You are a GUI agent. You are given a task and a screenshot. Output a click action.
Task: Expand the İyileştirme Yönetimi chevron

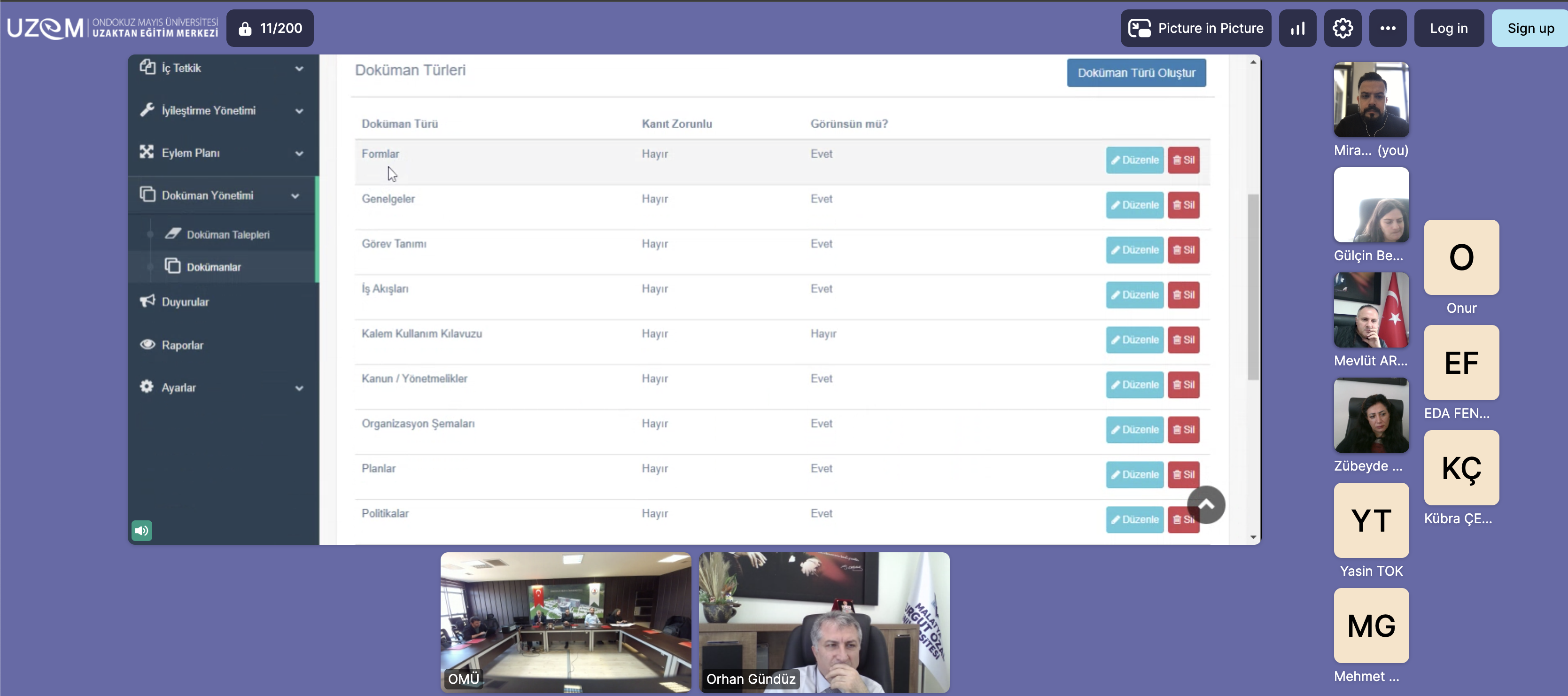299,111
